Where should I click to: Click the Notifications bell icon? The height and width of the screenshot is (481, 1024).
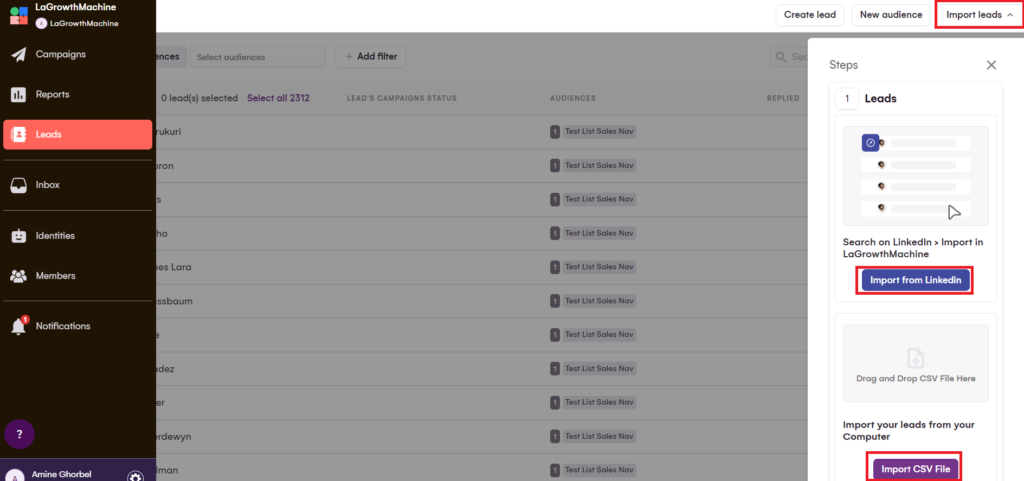[x=18, y=327]
